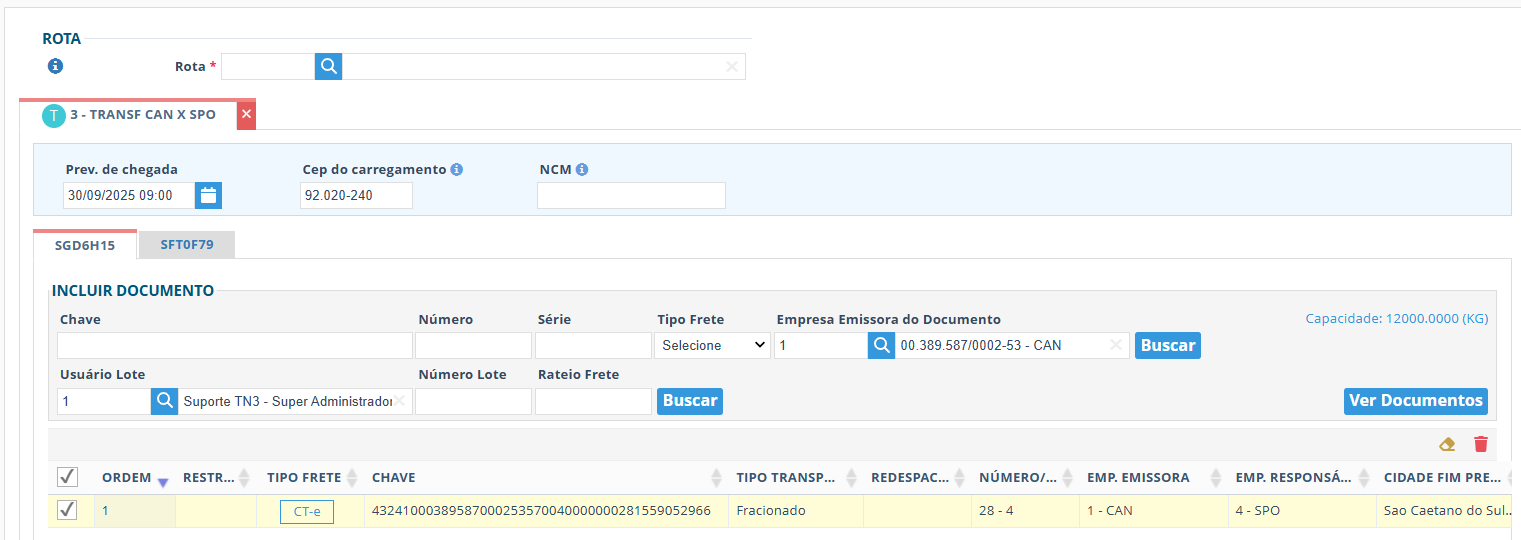Close the 3 - TRANSF CAN X SPO tab
This screenshot has width=1521, height=540.
[x=246, y=115]
